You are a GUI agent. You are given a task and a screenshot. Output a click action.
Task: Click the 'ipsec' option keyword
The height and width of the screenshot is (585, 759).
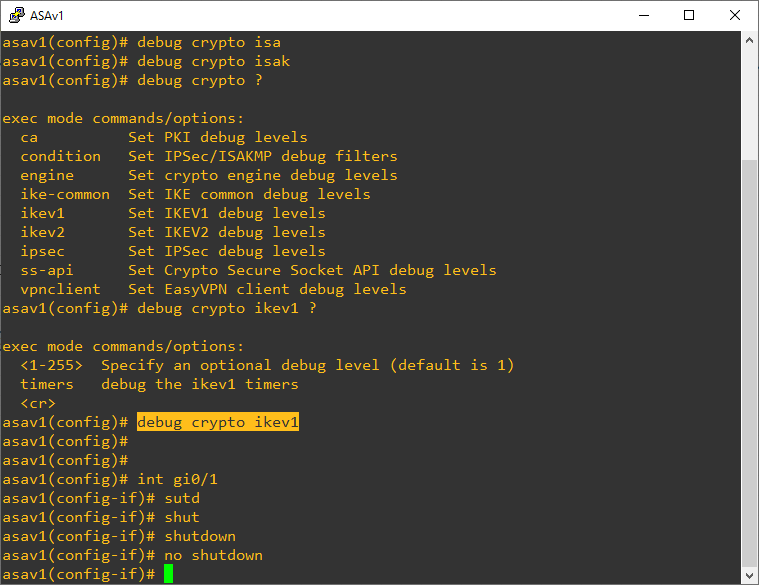click(43, 252)
